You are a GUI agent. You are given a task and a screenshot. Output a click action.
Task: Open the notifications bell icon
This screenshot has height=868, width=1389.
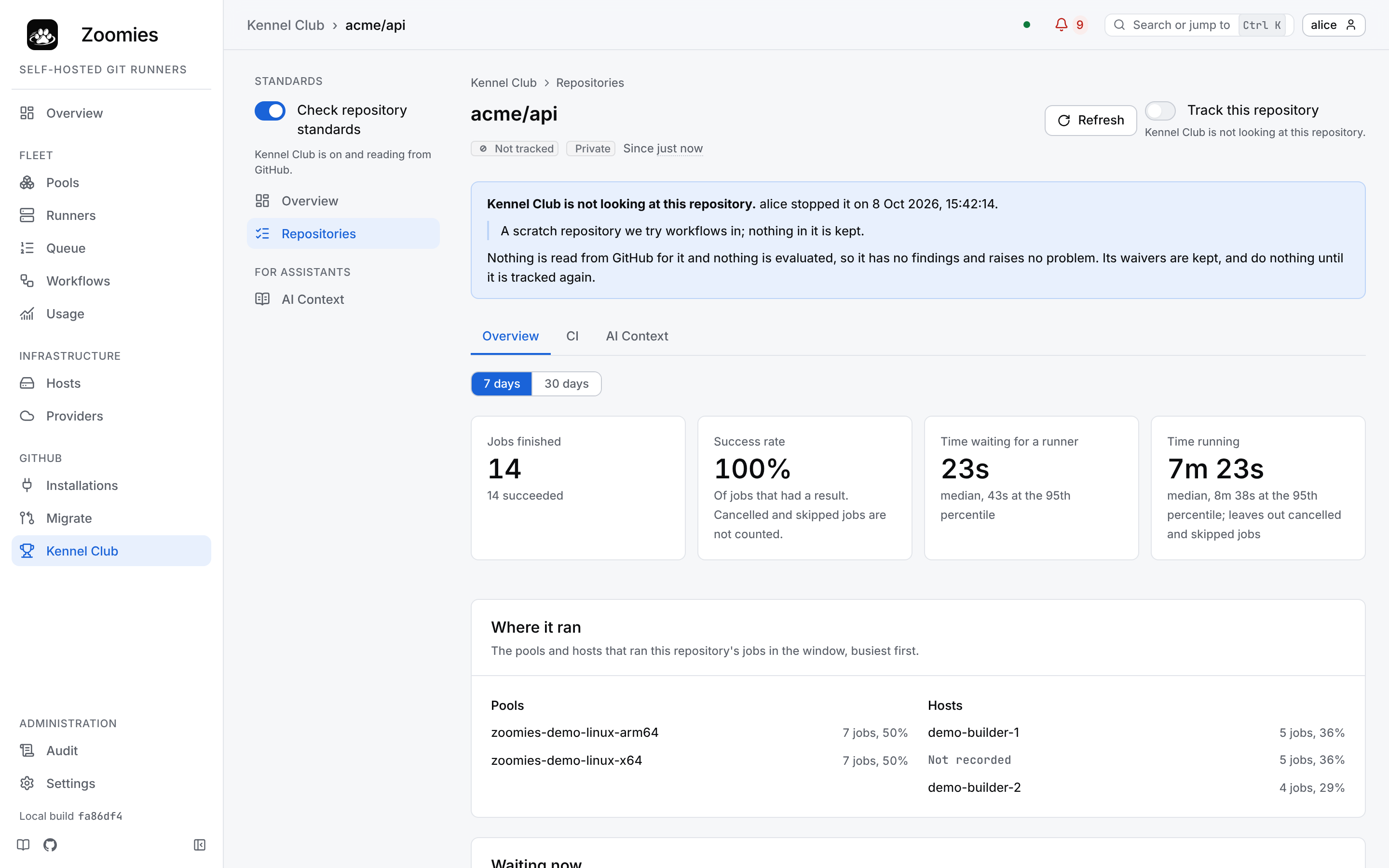(x=1061, y=25)
